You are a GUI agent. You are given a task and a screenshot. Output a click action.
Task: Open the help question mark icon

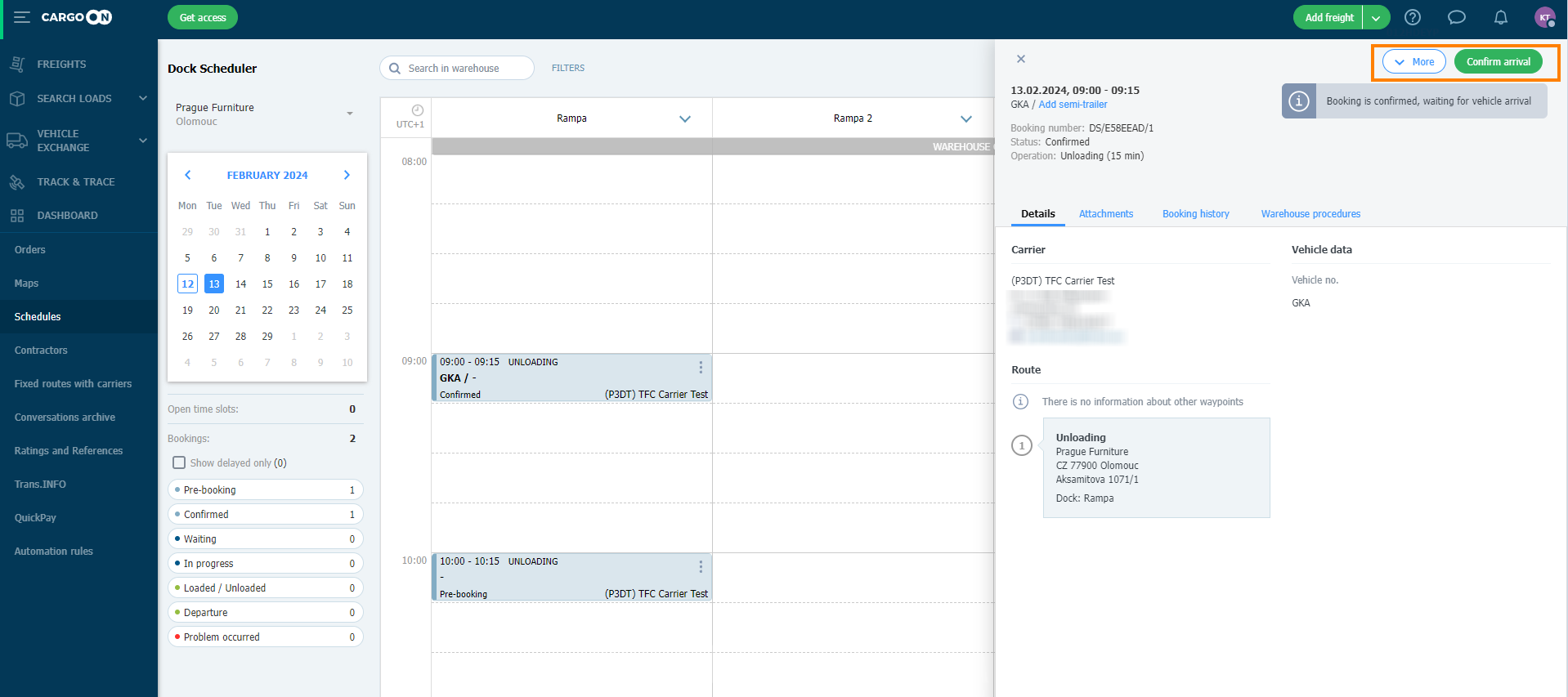(1412, 17)
